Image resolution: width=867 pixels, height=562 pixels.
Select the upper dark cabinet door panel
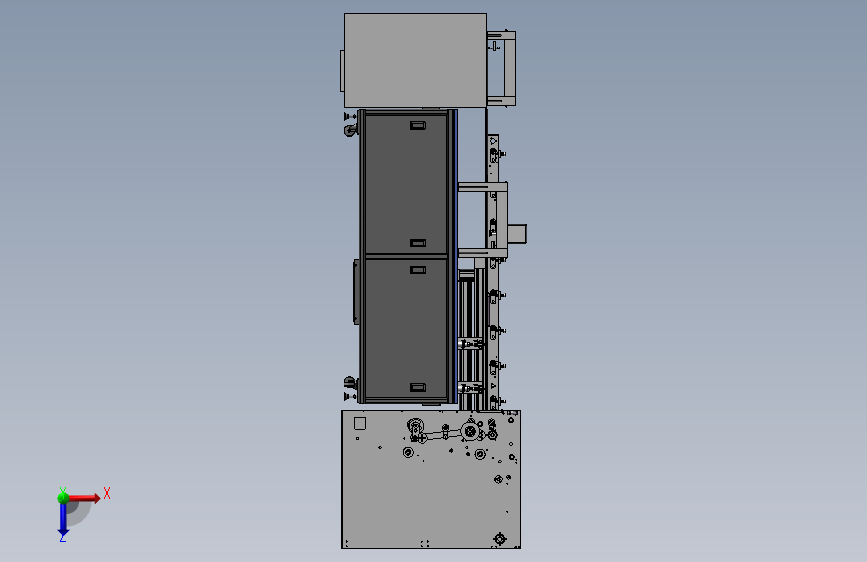(x=406, y=184)
